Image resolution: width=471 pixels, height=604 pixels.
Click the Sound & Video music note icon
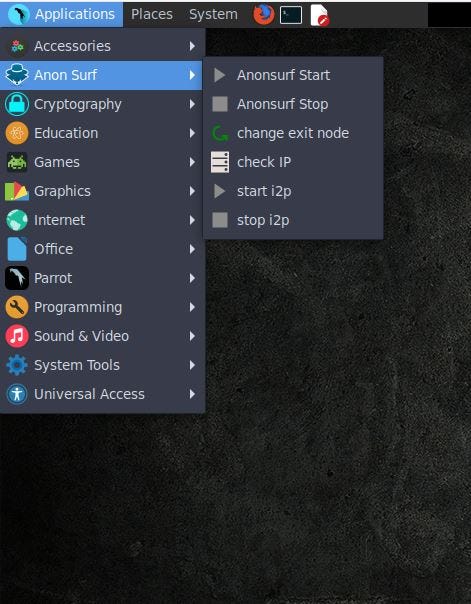pos(17,336)
